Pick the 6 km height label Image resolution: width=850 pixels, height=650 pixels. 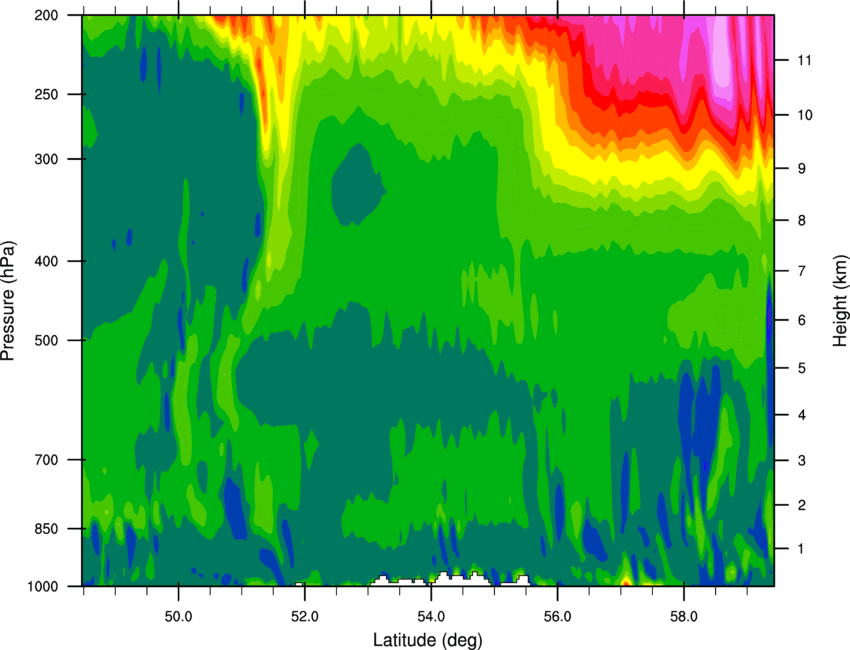(x=801, y=320)
